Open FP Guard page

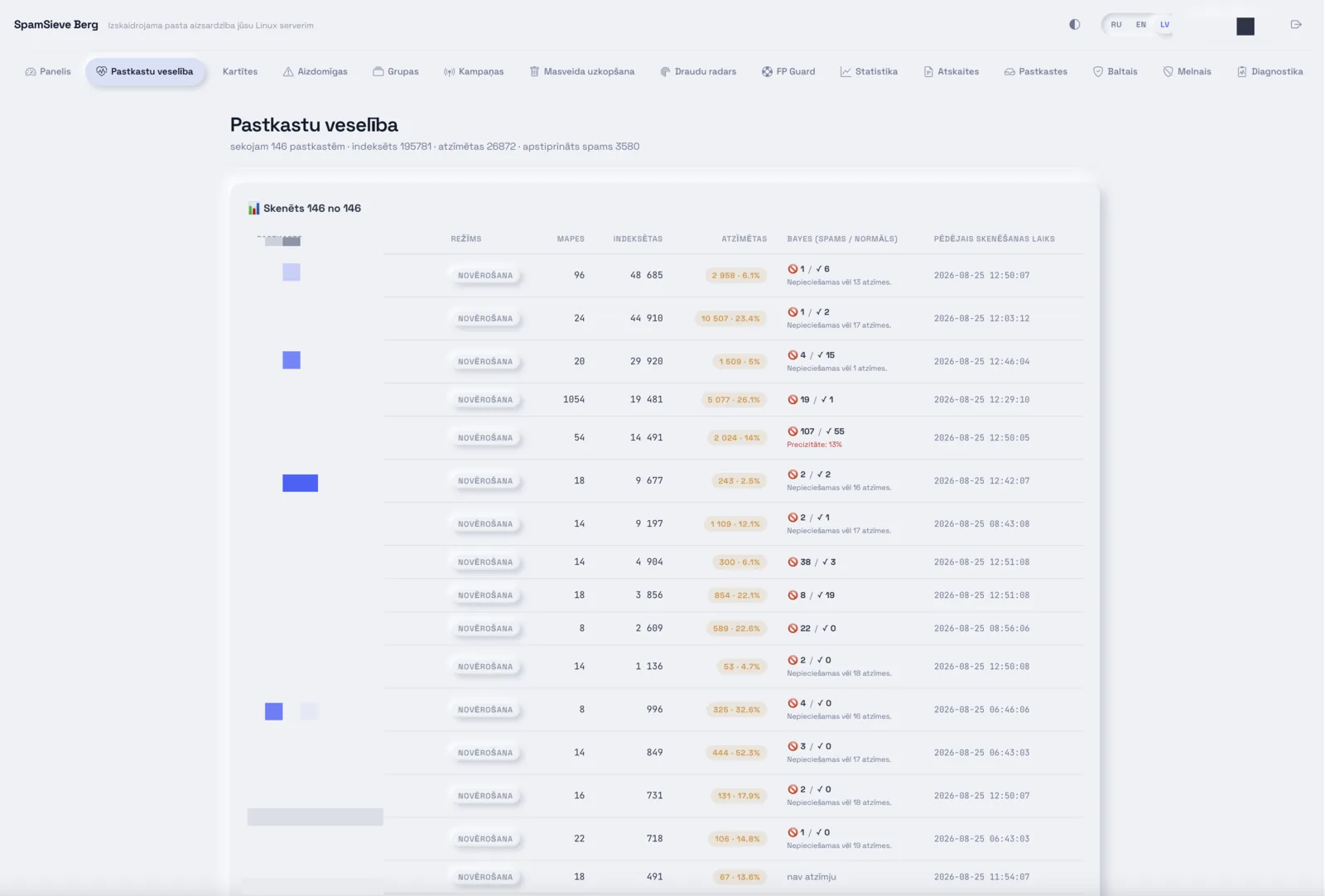pos(788,72)
